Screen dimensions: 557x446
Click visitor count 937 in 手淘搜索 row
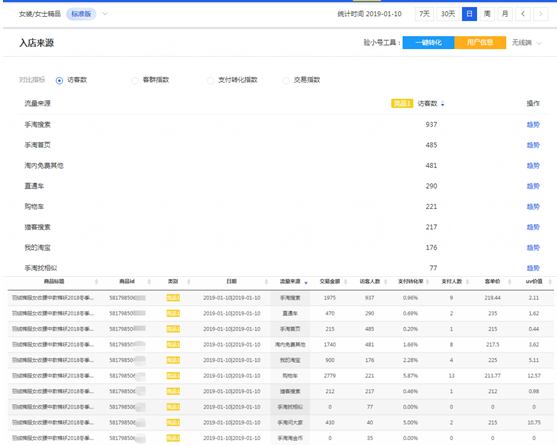[x=431, y=125]
